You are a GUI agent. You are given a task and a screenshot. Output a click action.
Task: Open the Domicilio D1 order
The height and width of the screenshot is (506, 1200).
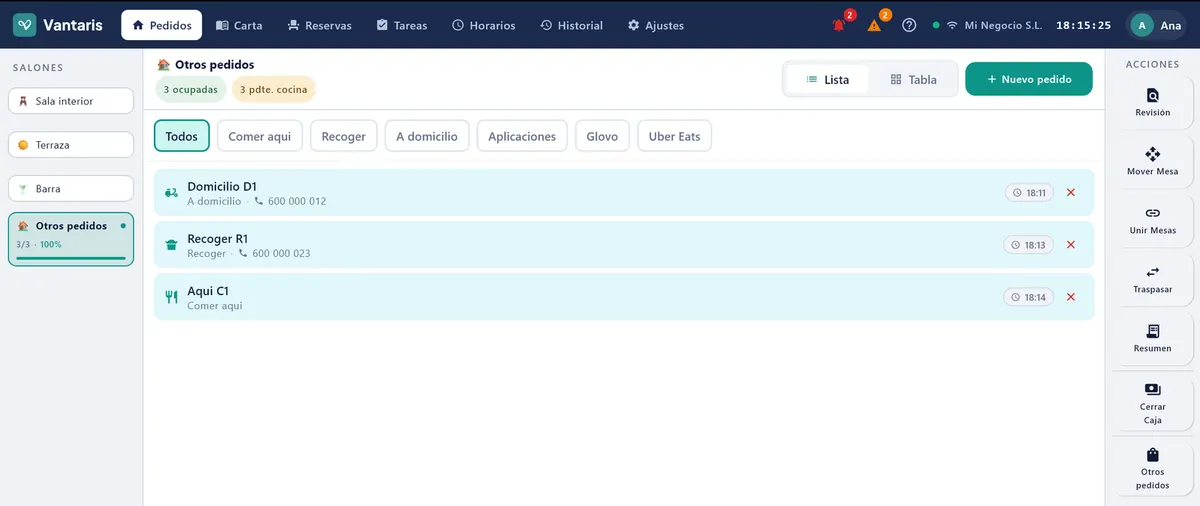click(x=624, y=192)
